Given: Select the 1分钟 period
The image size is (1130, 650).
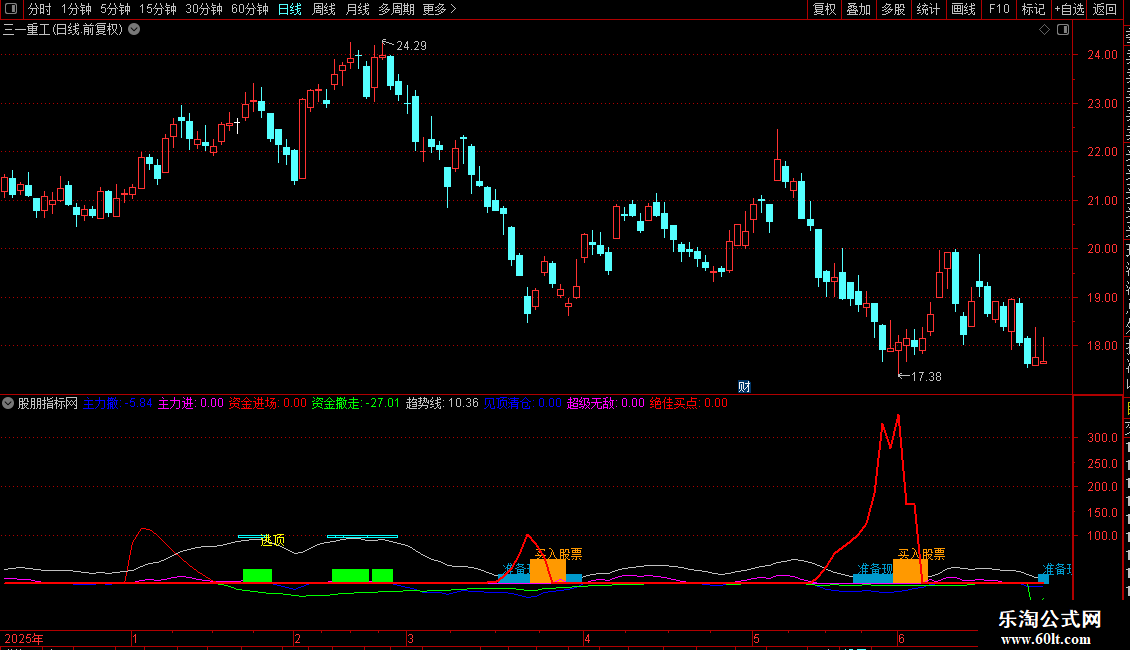Looking at the screenshot, I should (76, 9).
